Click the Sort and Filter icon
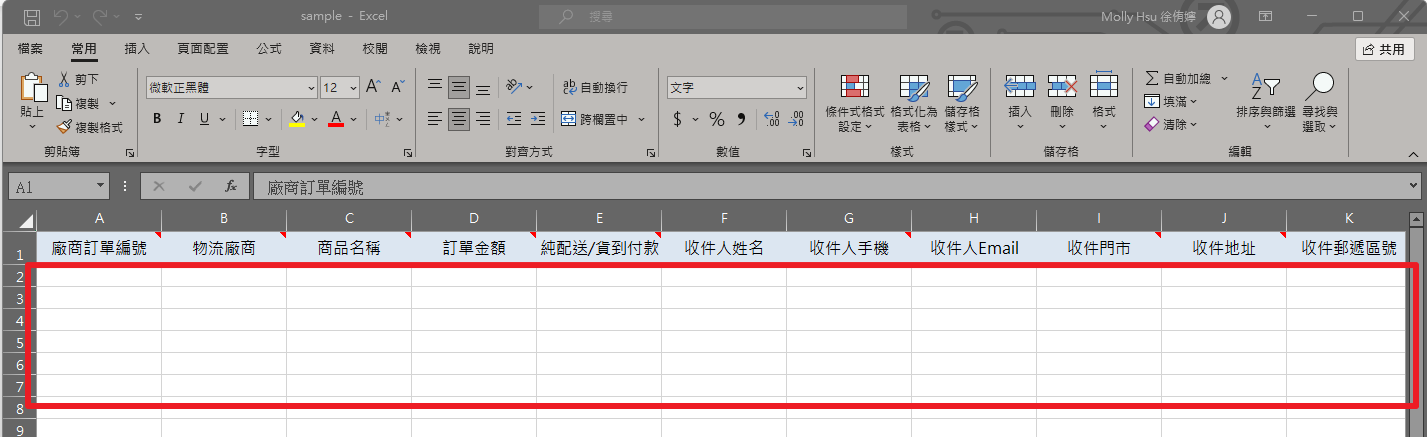 point(1265,89)
